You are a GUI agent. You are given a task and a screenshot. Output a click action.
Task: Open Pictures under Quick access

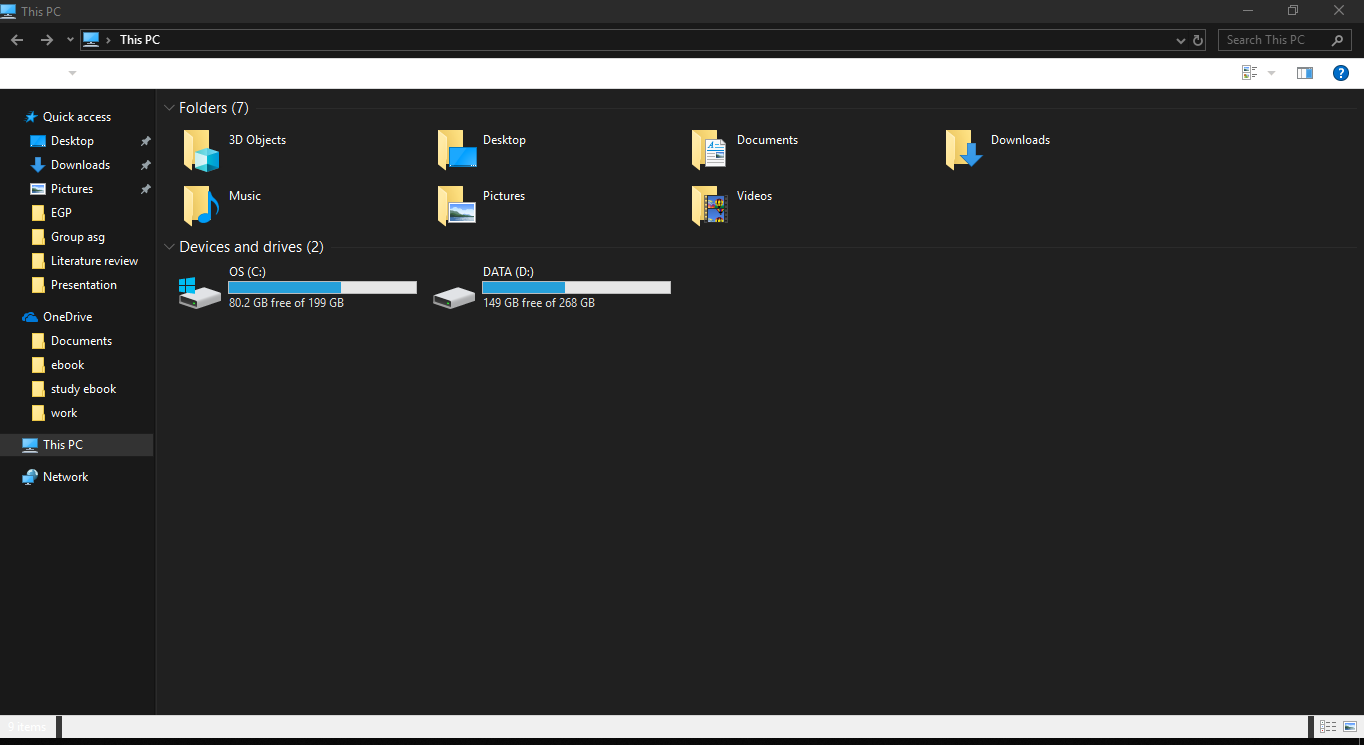[72, 189]
